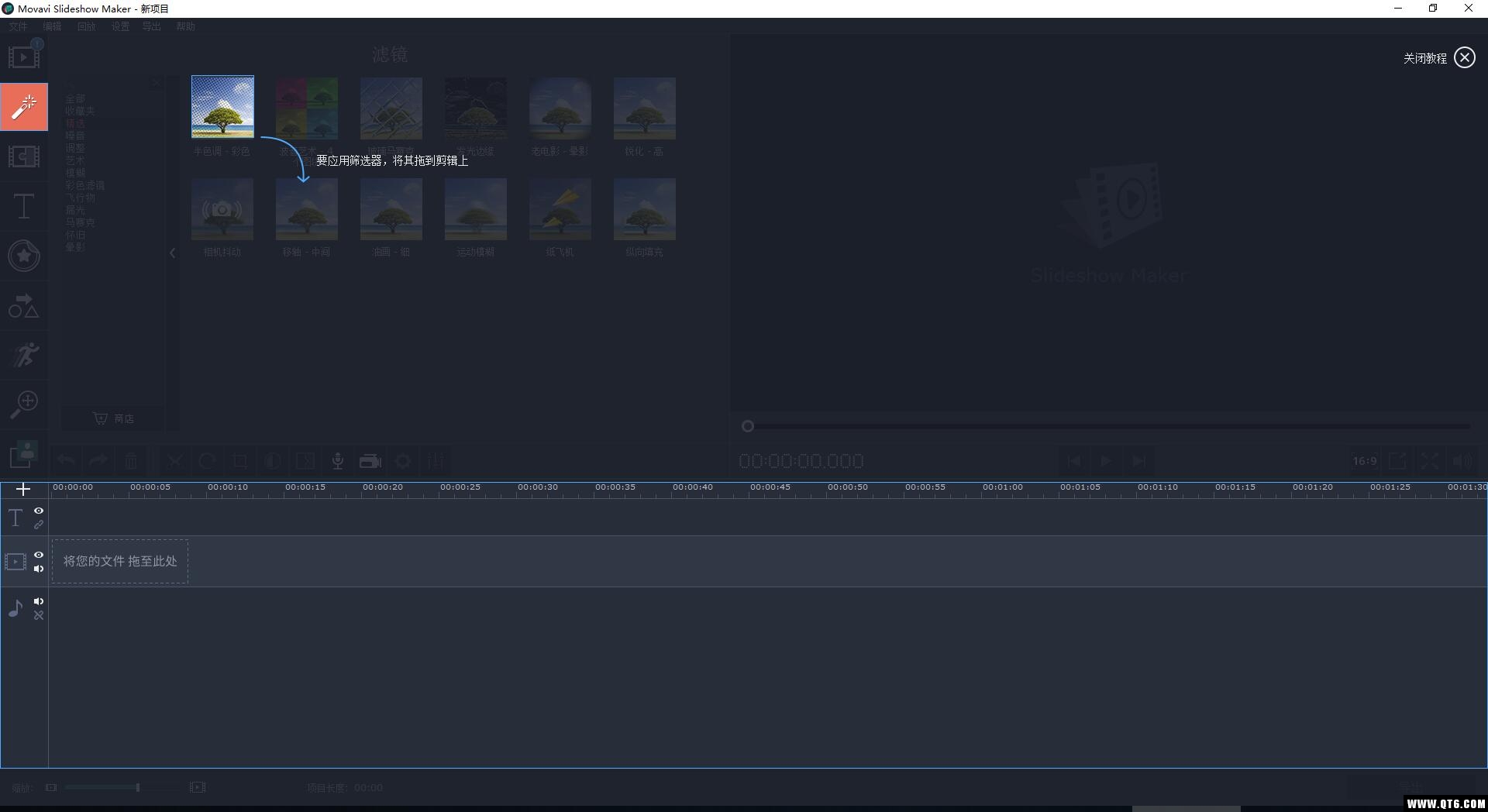Open the Animation running-figure tab
Screen dimensions: 1488x812
click(24, 355)
